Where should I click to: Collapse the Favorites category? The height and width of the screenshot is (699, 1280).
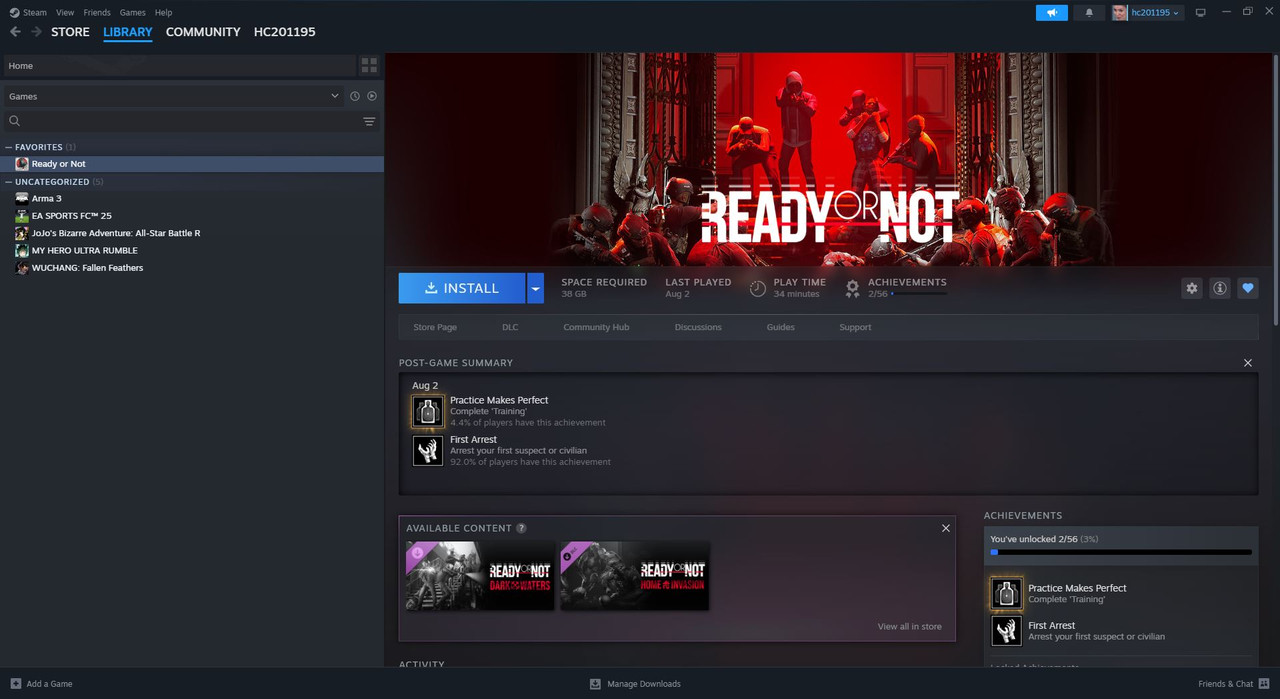coord(9,147)
